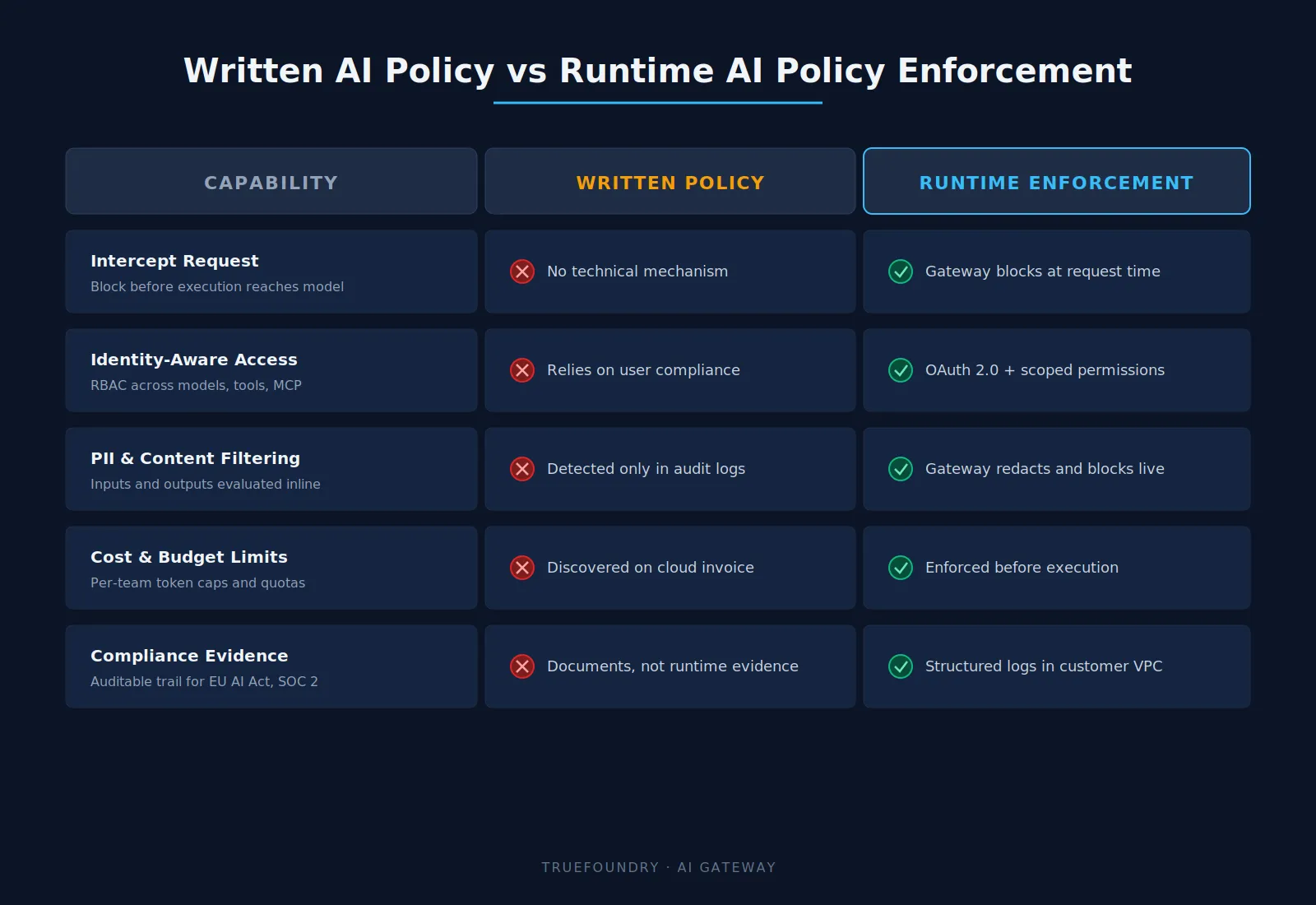
Task: Click green checkmark beside OAuth 2.0 + scoped permissions
Action: coord(901,370)
